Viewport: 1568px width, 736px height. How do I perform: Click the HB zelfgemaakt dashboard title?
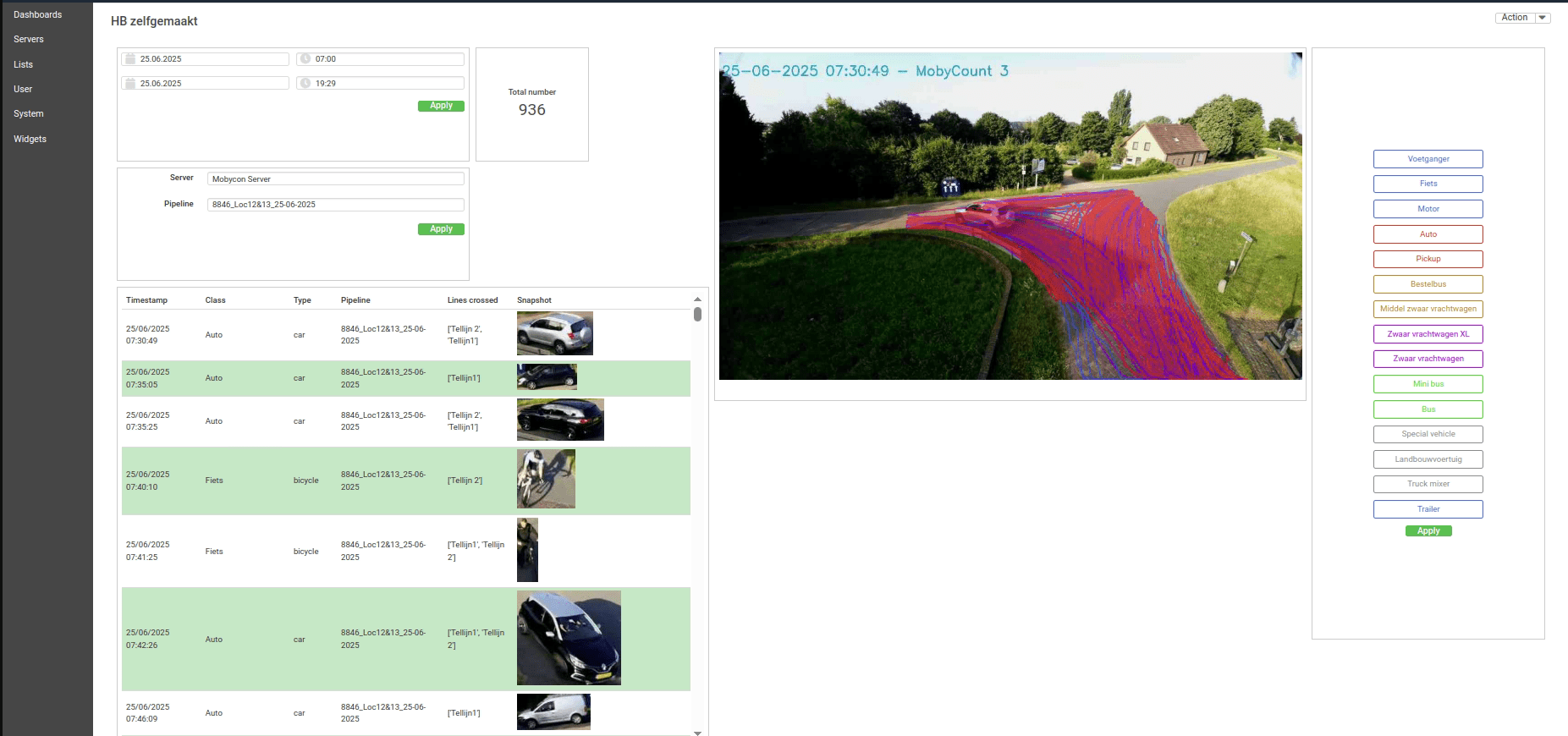pos(154,21)
